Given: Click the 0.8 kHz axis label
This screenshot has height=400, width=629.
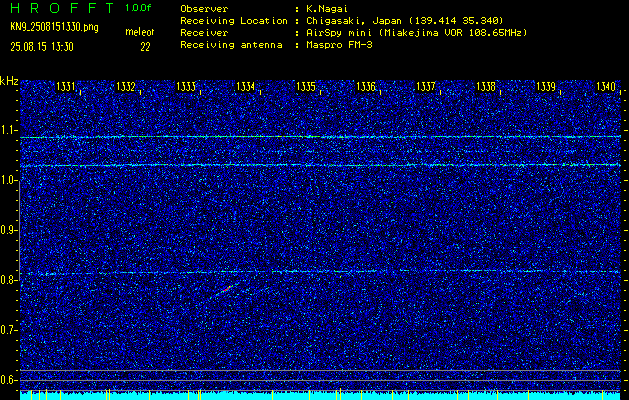Looking at the screenshot, I should pos(7,280).
